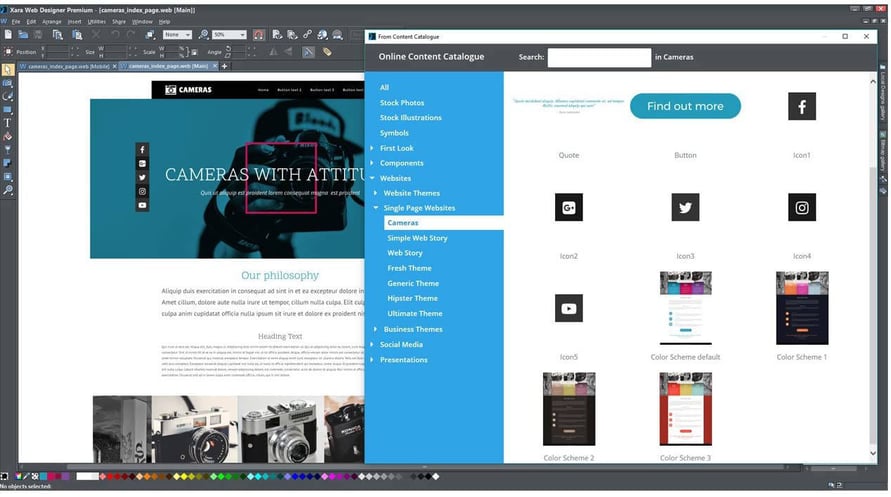
Task: Collapse the Websites category
Action: 372,178
